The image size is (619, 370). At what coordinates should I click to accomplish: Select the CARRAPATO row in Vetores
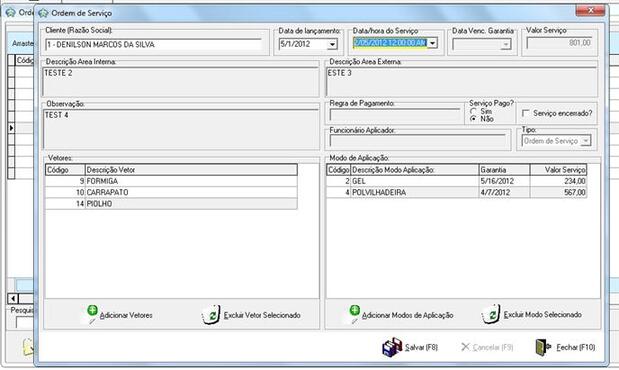[x=171, y=192]
